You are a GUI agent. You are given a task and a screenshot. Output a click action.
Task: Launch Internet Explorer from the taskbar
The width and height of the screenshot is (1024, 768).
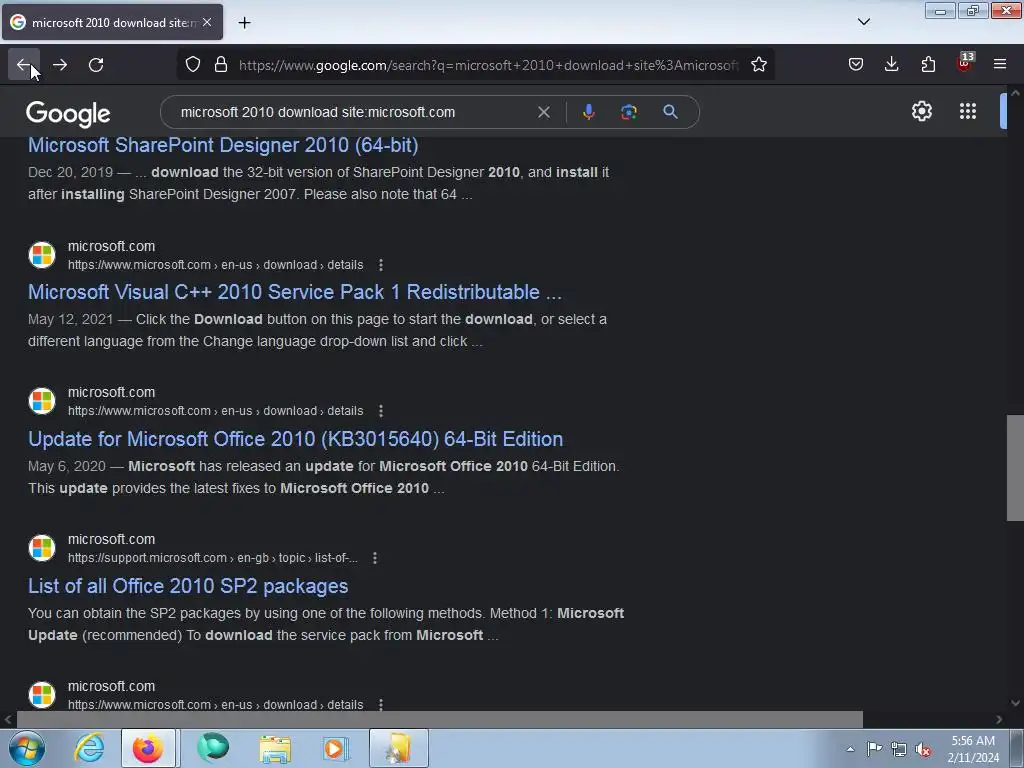pos(89,748)
